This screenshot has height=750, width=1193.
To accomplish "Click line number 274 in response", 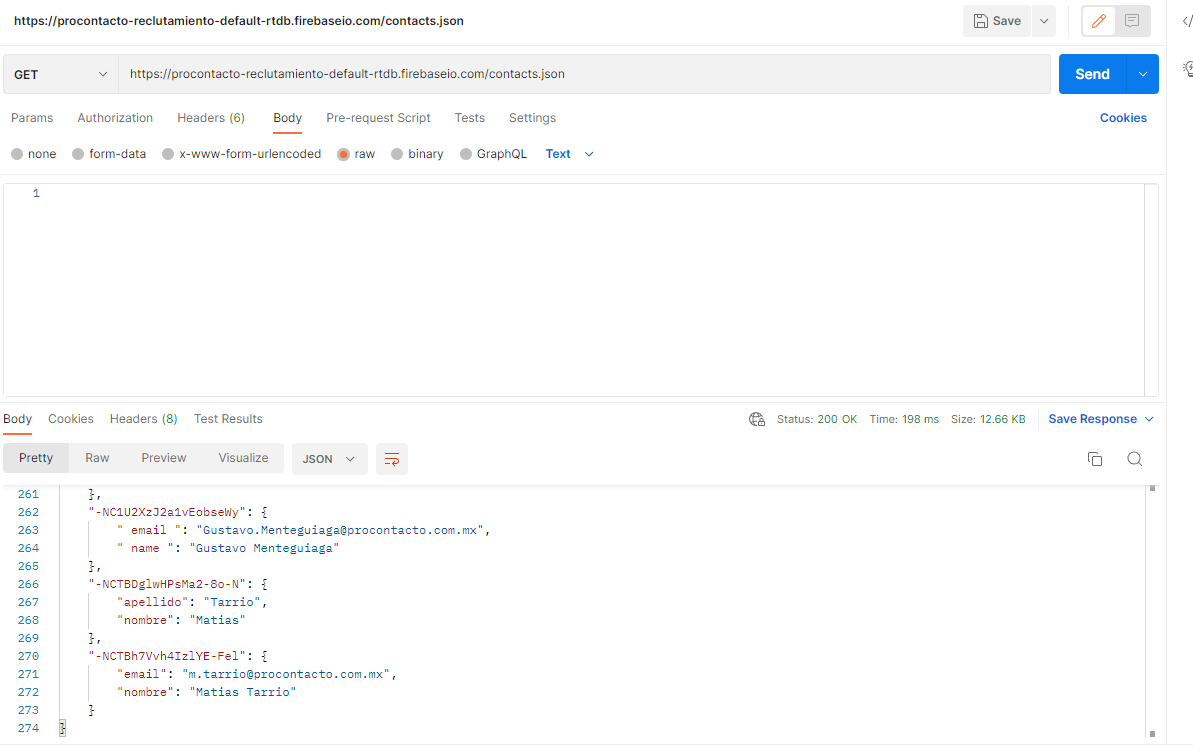I will [x=28, y=729].
